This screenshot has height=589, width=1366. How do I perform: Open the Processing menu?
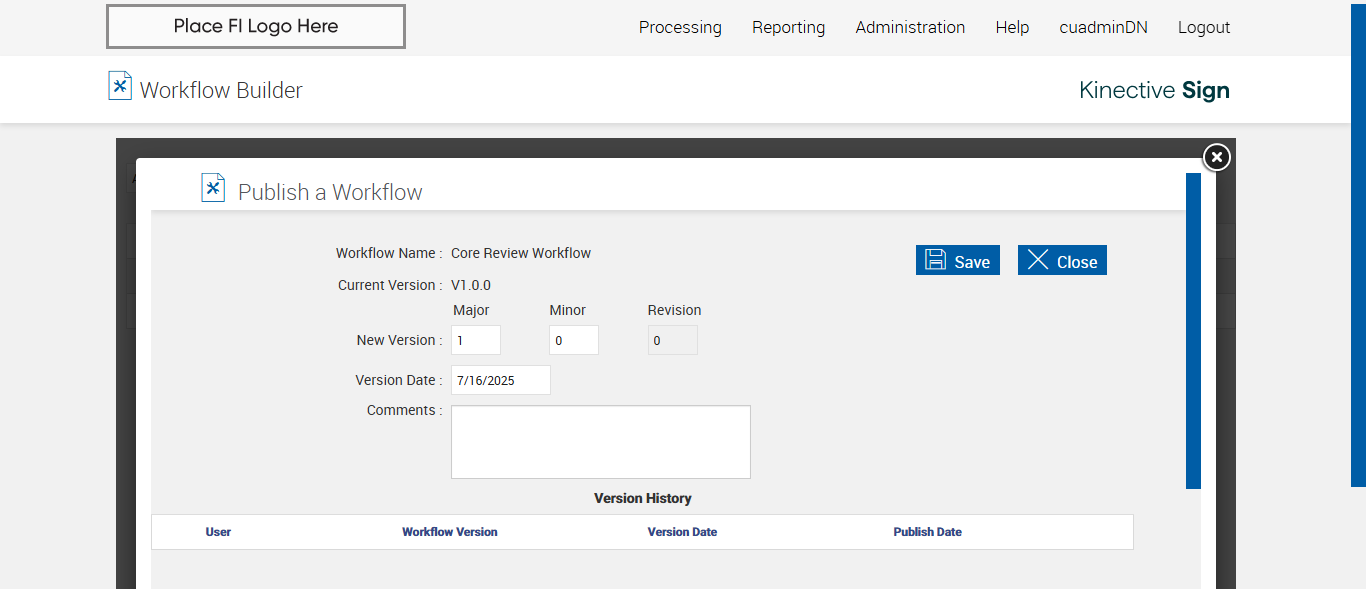tap(680, 28)
